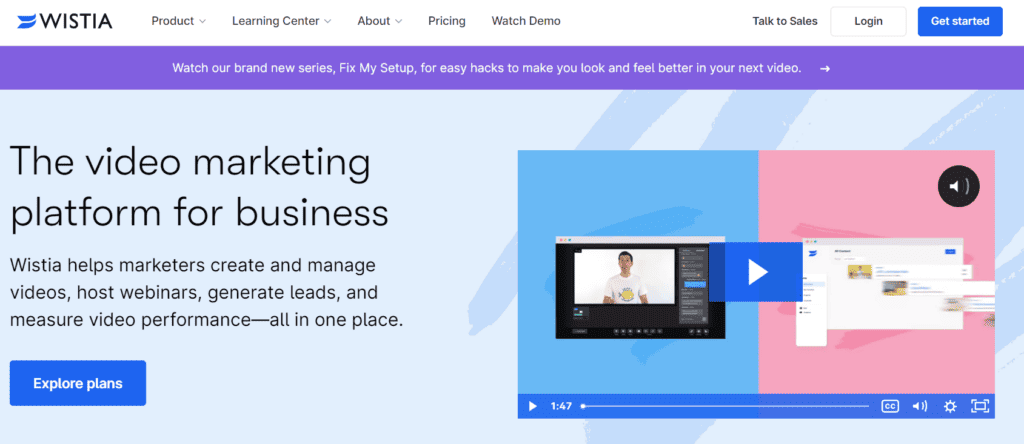This screenshot has height=444, width=1024.
Task: Open the Fix My Setup banner link
Action: [x=487, y=68]
